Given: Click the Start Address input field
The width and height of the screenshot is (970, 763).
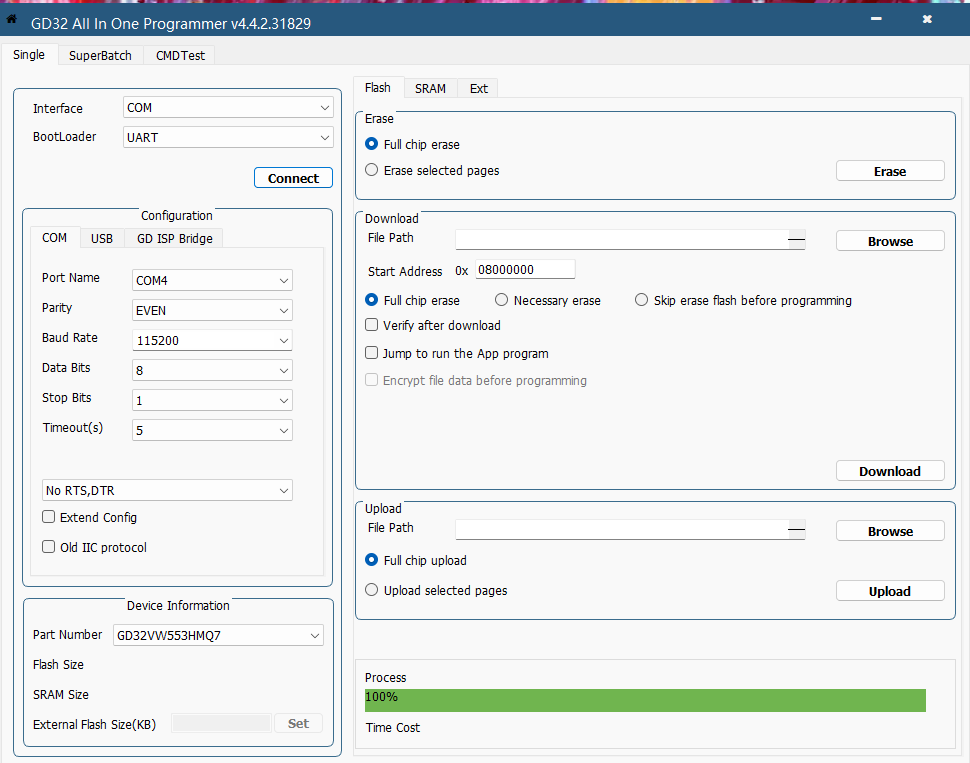Looking at the screenshot, I should click(x=524, y=270).
